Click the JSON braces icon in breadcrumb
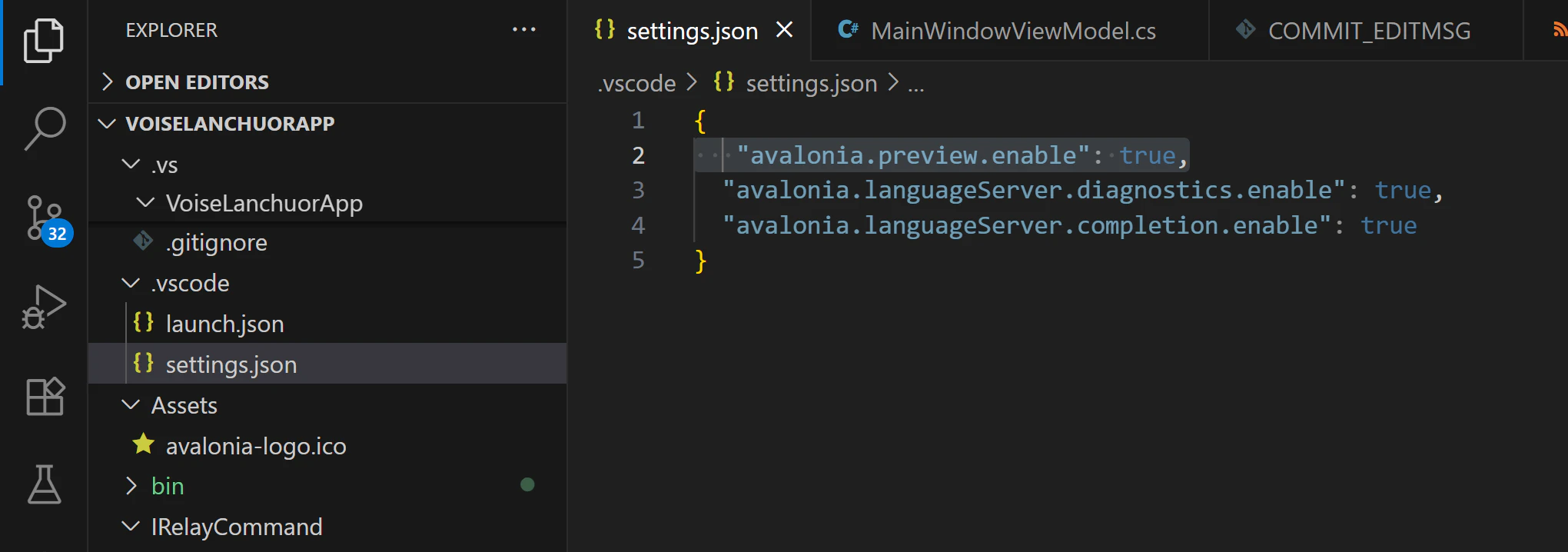The image size is (1568, 552). (723, 81)
